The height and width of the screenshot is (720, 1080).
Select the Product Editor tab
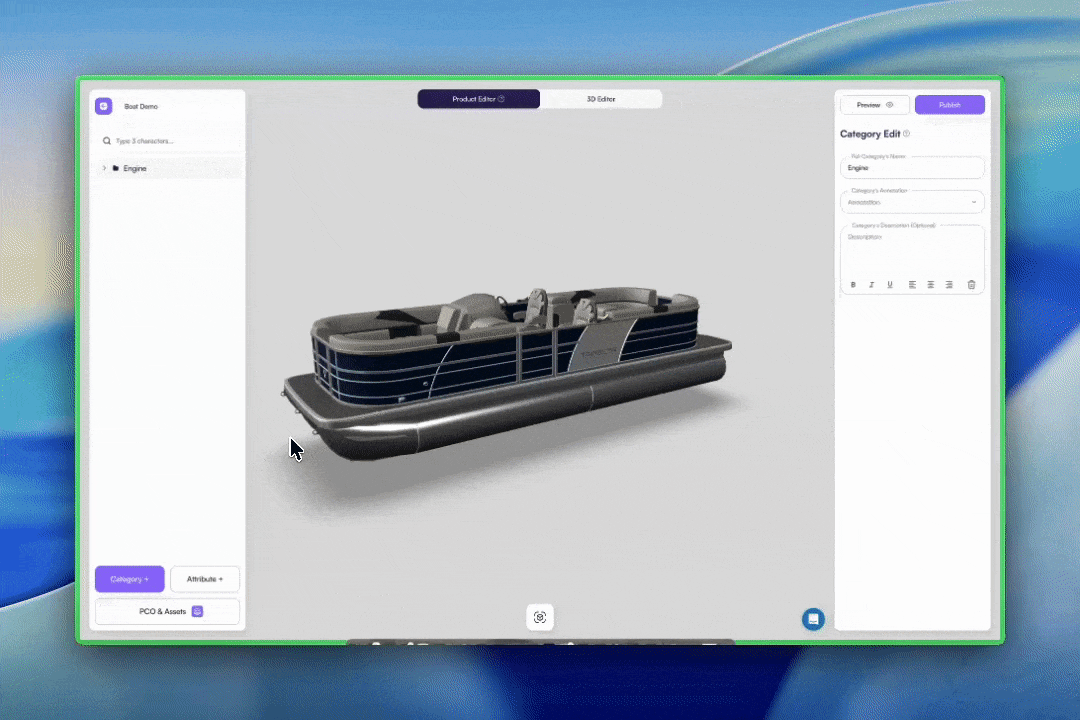pos(478,99)
